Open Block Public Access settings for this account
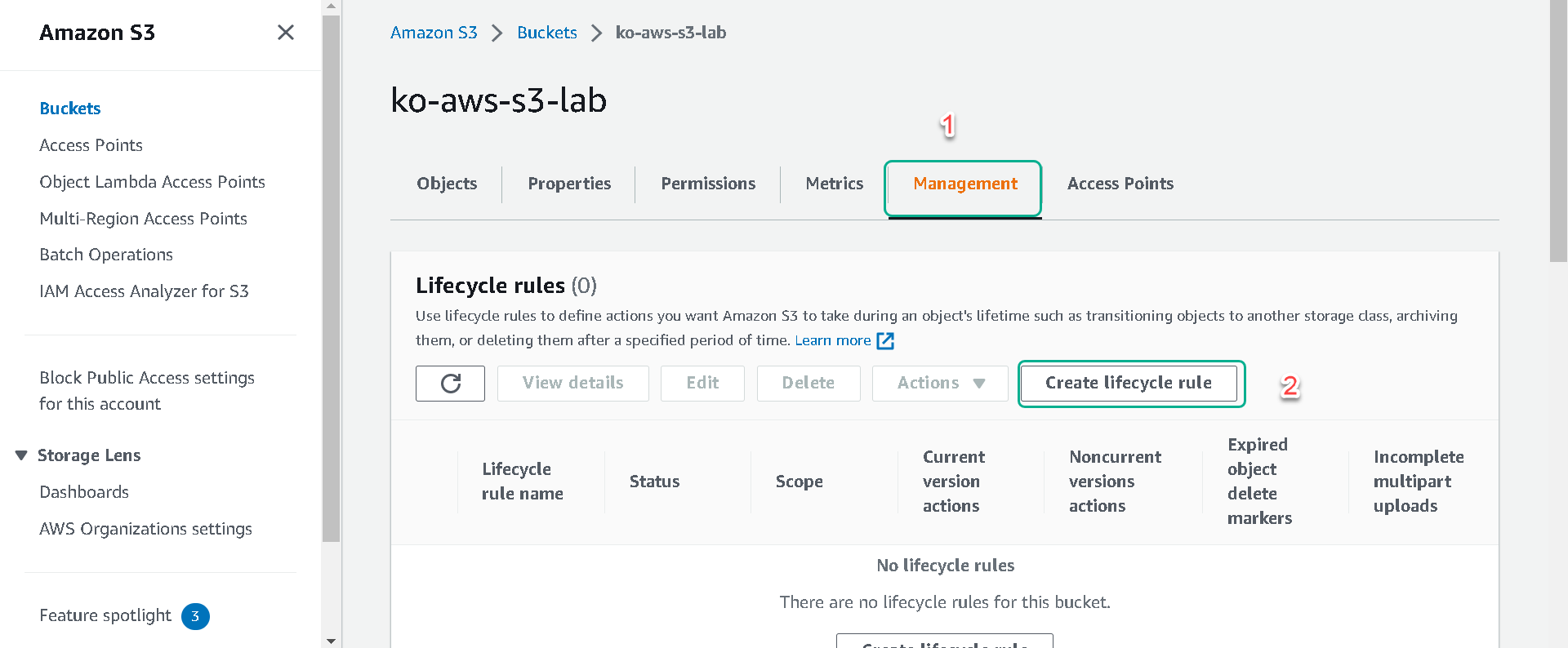The height and width of the screenshot is (648, 1568). pos(147,391)
